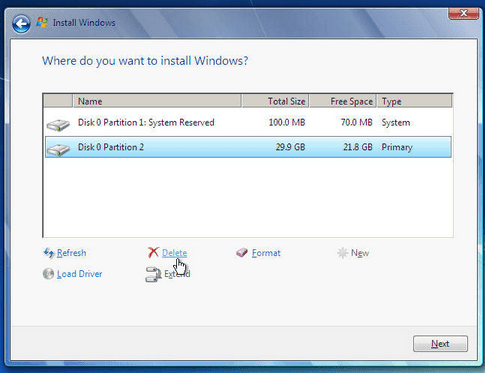Click the Windows flag logo in title bar
490x373 pixels.
[42, 22]
